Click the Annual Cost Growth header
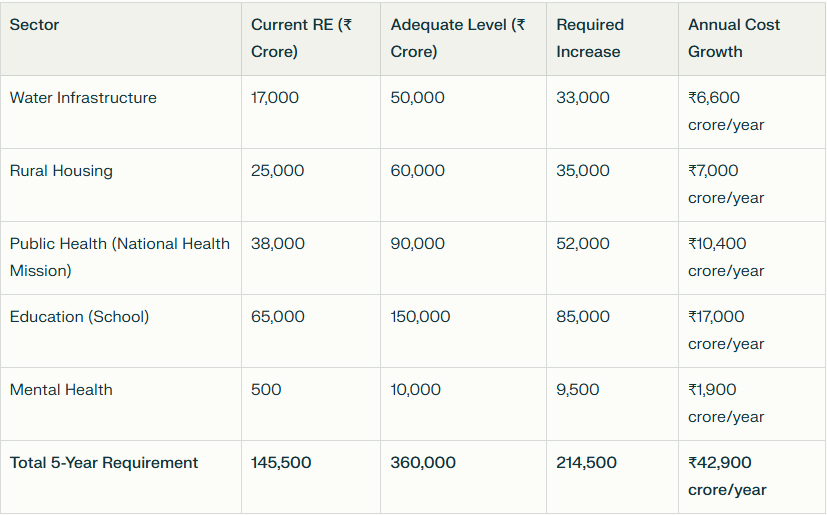This screenshot has height=515, width=827. coord(734,38)
